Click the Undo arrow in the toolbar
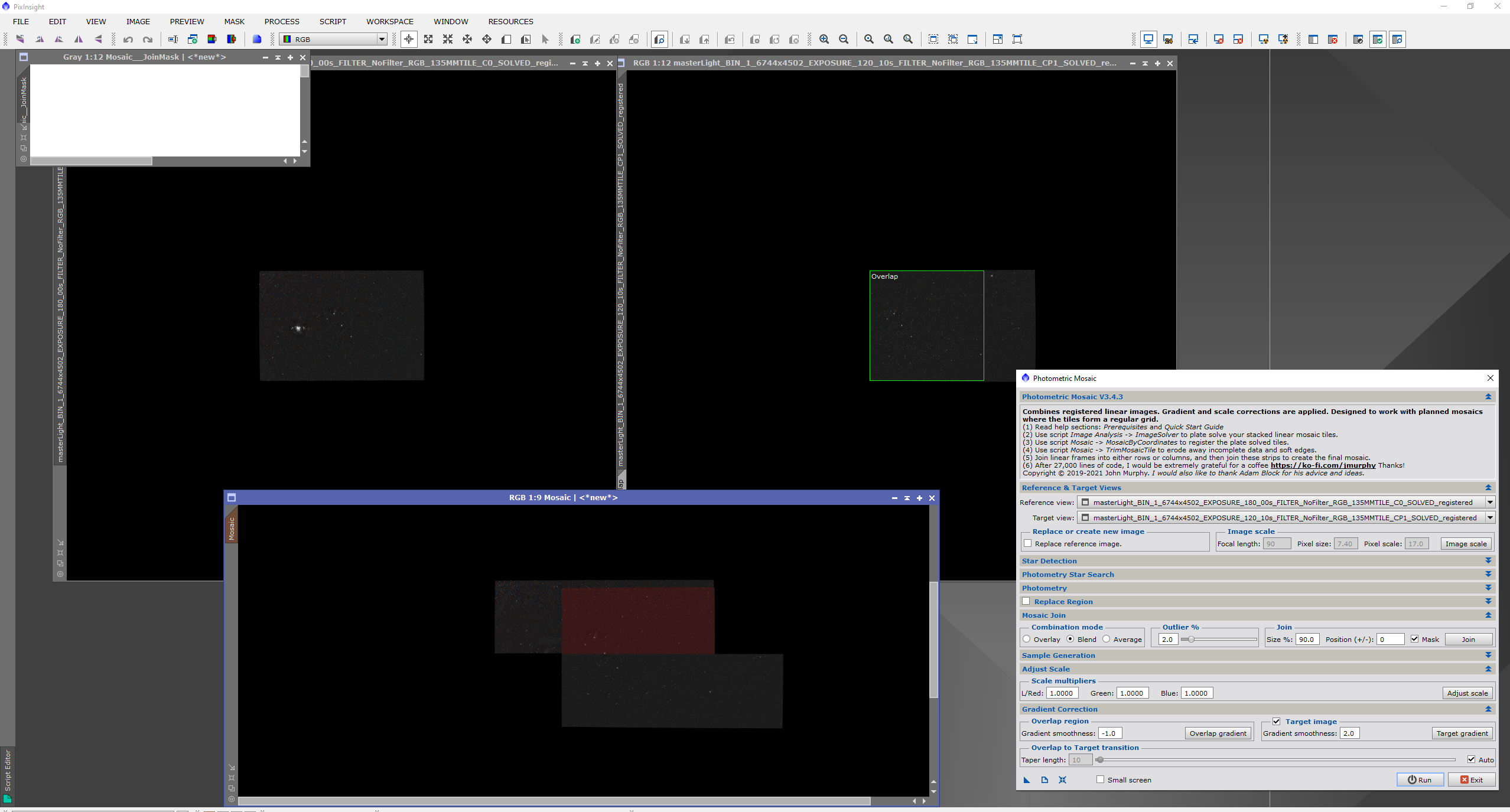 [128, 40]
